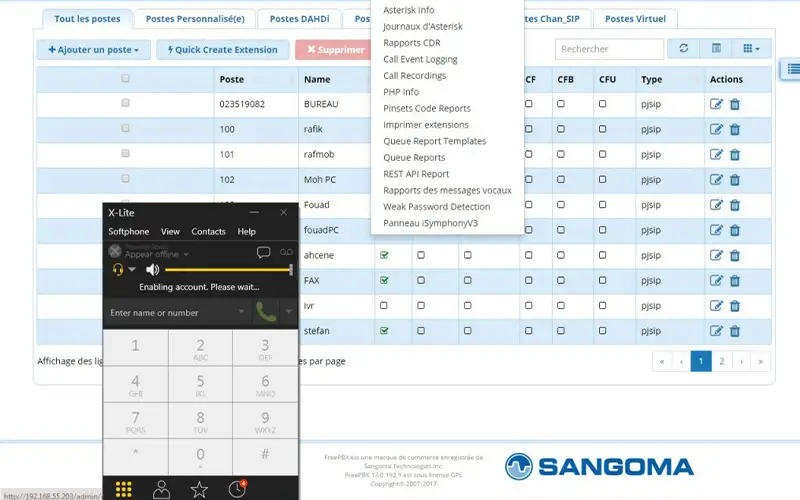The width and height of the screenshot is (800, 500).
Task: Tick the checkbox for extension 101 row
Action: (x=125, y=154)
